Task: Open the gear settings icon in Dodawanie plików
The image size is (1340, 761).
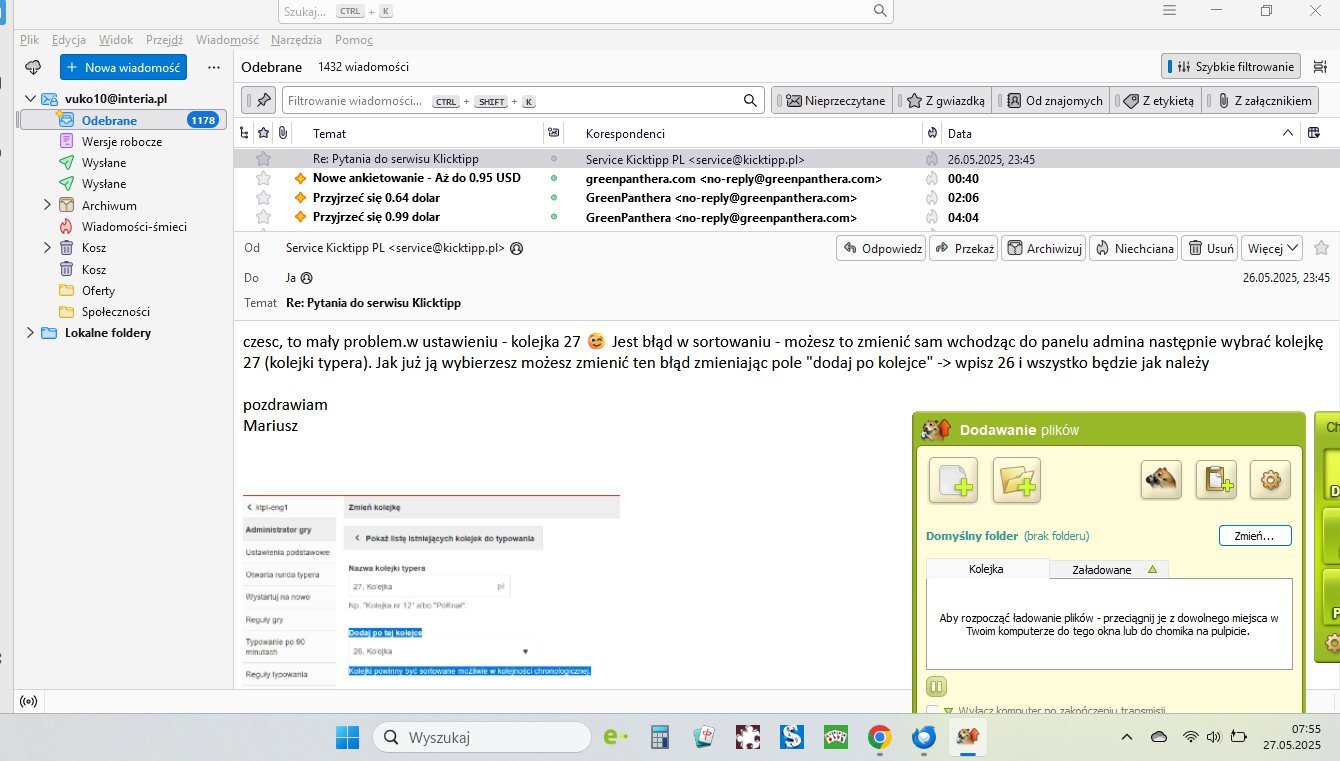Action: pos(1270,480)
